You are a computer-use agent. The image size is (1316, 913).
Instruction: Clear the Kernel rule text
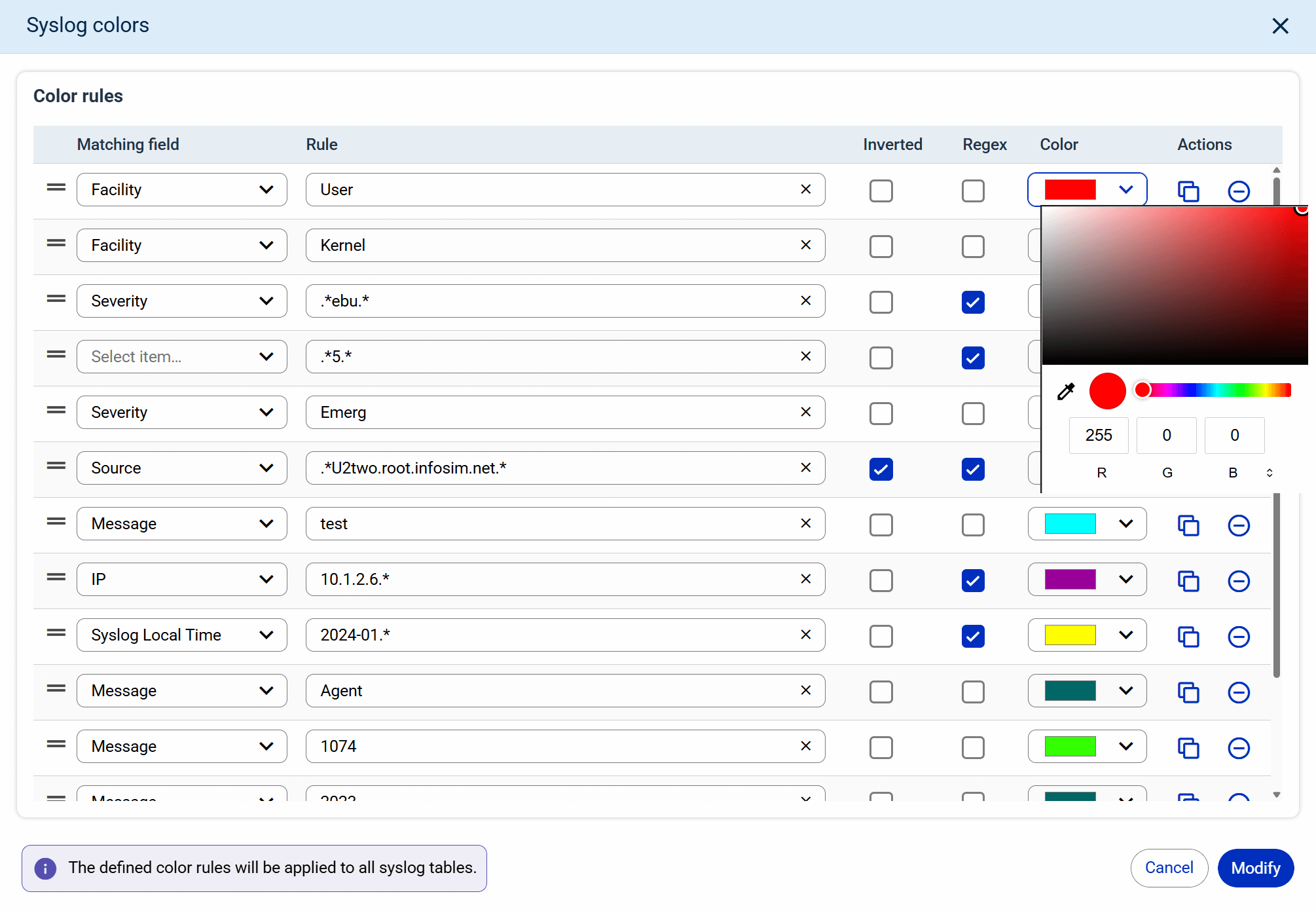(805, 245)
